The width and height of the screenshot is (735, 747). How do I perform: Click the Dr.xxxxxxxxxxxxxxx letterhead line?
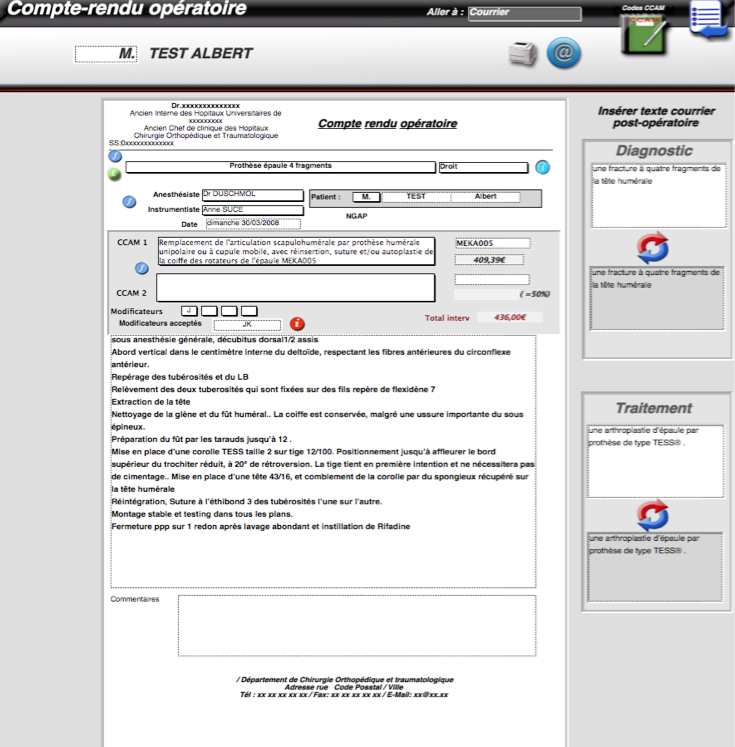pyautogui.click(x=205, y=106)
